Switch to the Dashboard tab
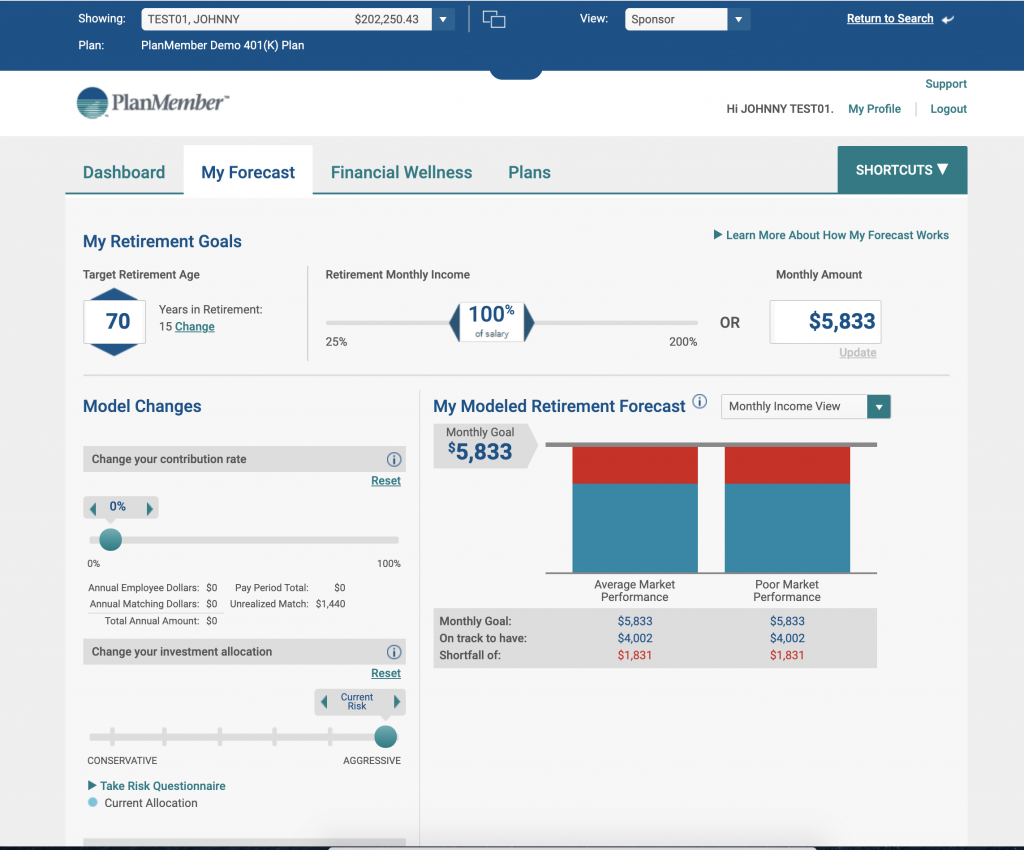This screenshot has height=850, width=1024. [x=124, y=172]
